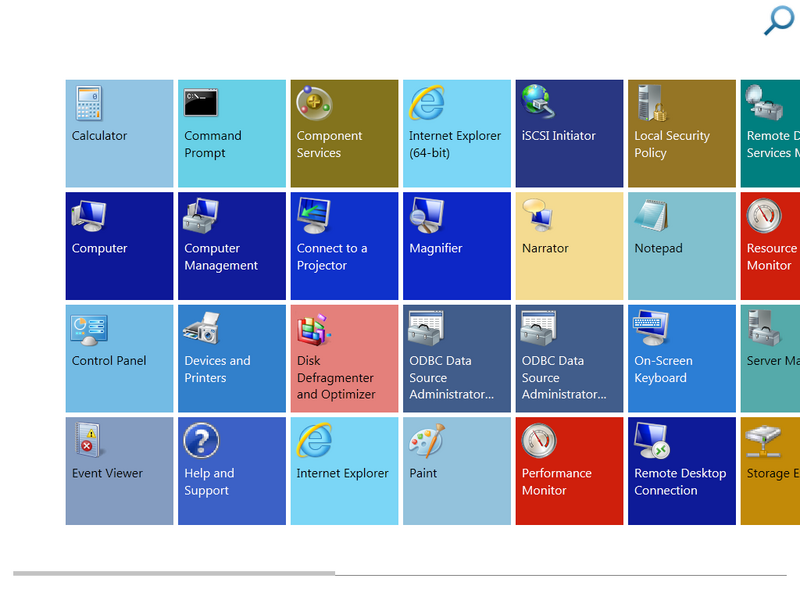
Task: Open the Paint app
Action: click(x=457, y=471)
